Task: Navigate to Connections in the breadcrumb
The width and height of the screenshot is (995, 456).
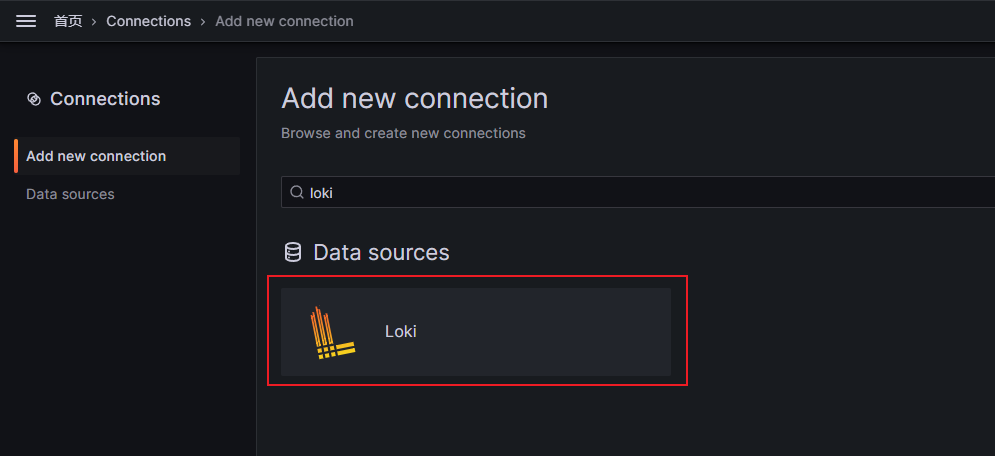Action: 148,21
